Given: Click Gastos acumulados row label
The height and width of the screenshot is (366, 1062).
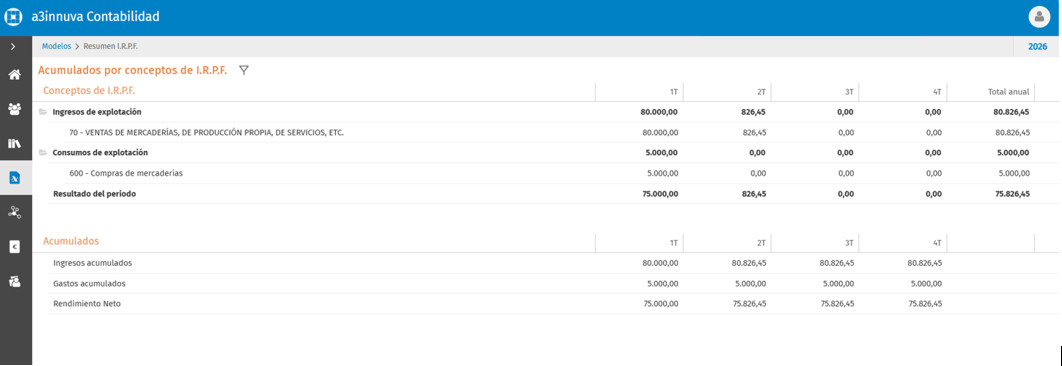Looking at the screenshot, I should 89,283.
